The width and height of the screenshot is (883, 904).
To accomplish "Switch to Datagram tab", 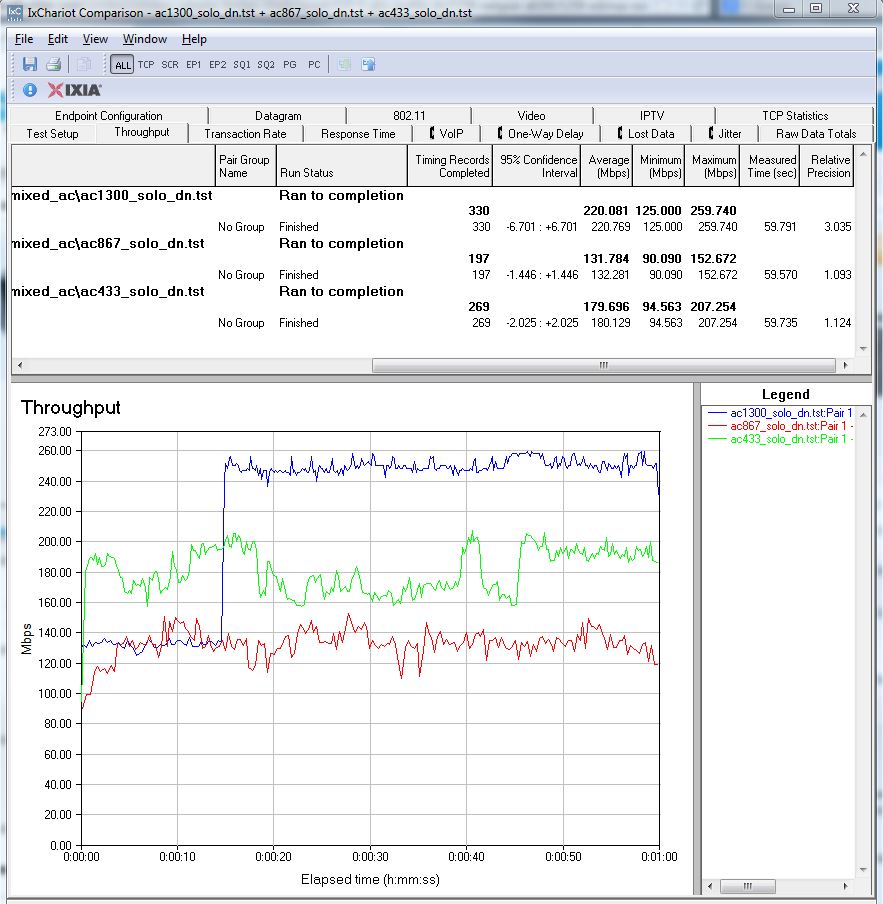I will [x=278, y=116].
